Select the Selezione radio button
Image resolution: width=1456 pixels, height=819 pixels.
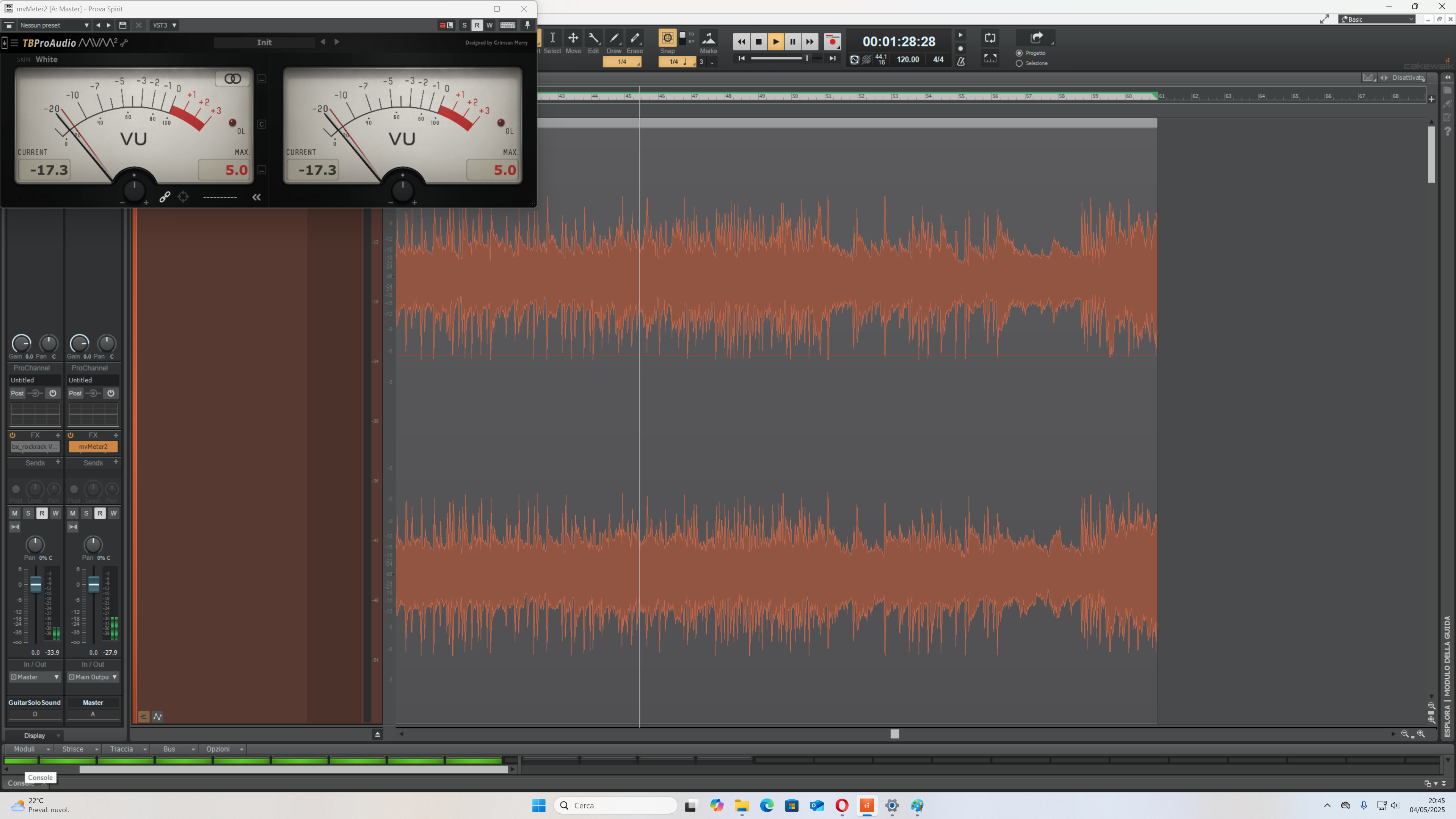1019,63
